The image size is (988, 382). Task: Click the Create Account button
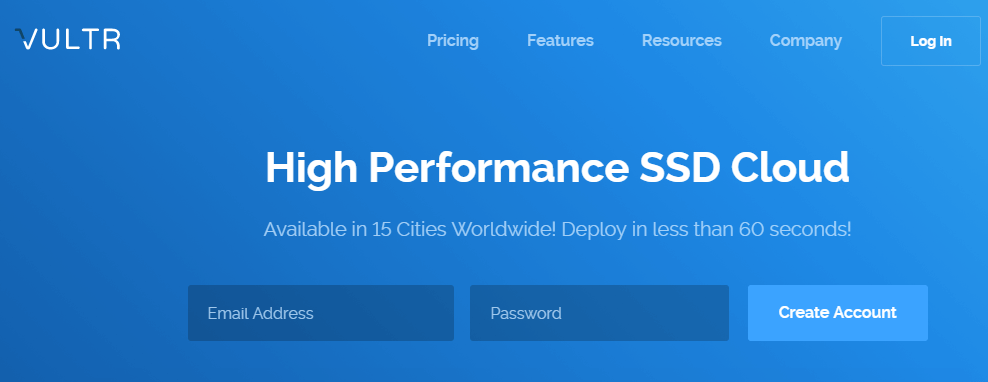tap(837, 313)
